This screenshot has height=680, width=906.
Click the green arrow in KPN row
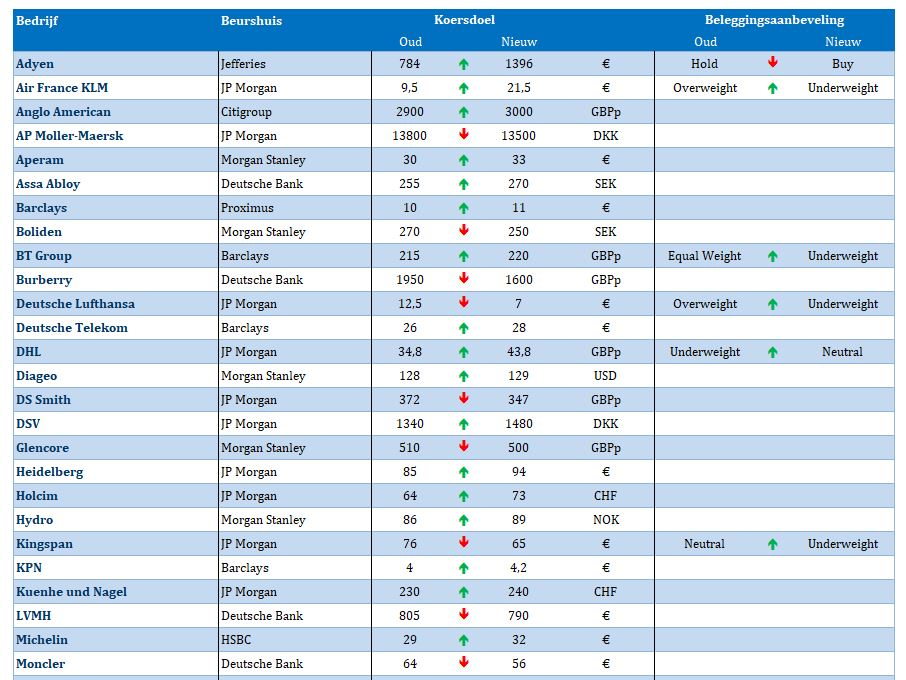pyautogui.click(x=463, y=568)
